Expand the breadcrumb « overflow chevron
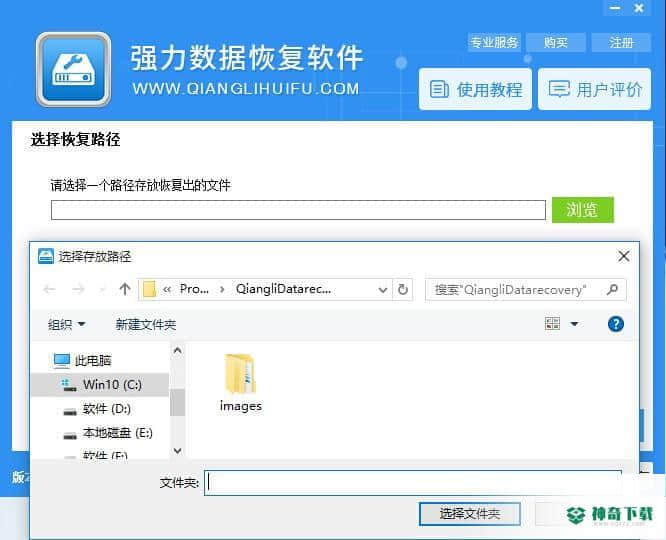The image size is (666, 540). tap(166, 290)
